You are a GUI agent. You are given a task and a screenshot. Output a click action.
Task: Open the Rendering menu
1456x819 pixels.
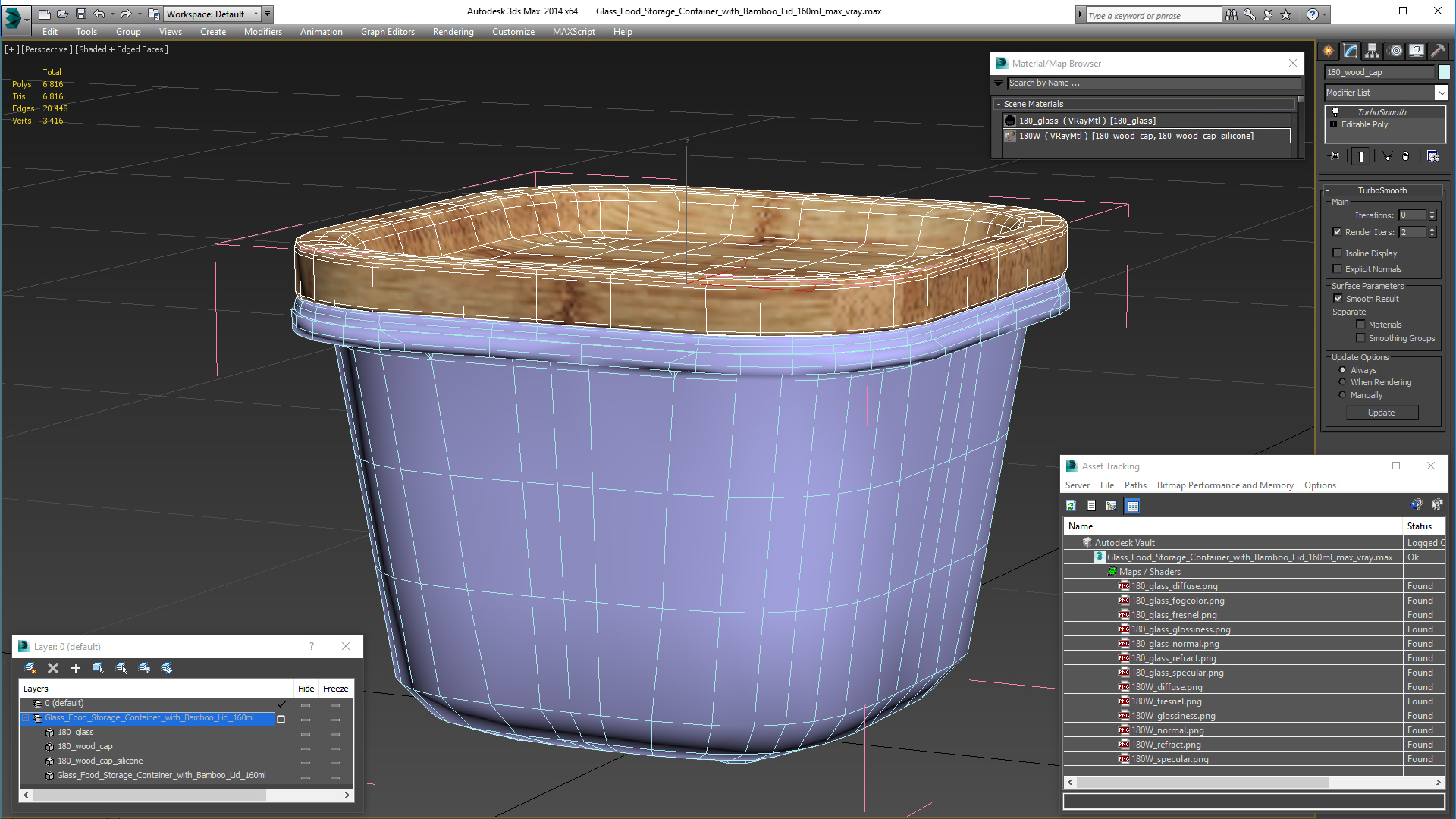[453, 32]
